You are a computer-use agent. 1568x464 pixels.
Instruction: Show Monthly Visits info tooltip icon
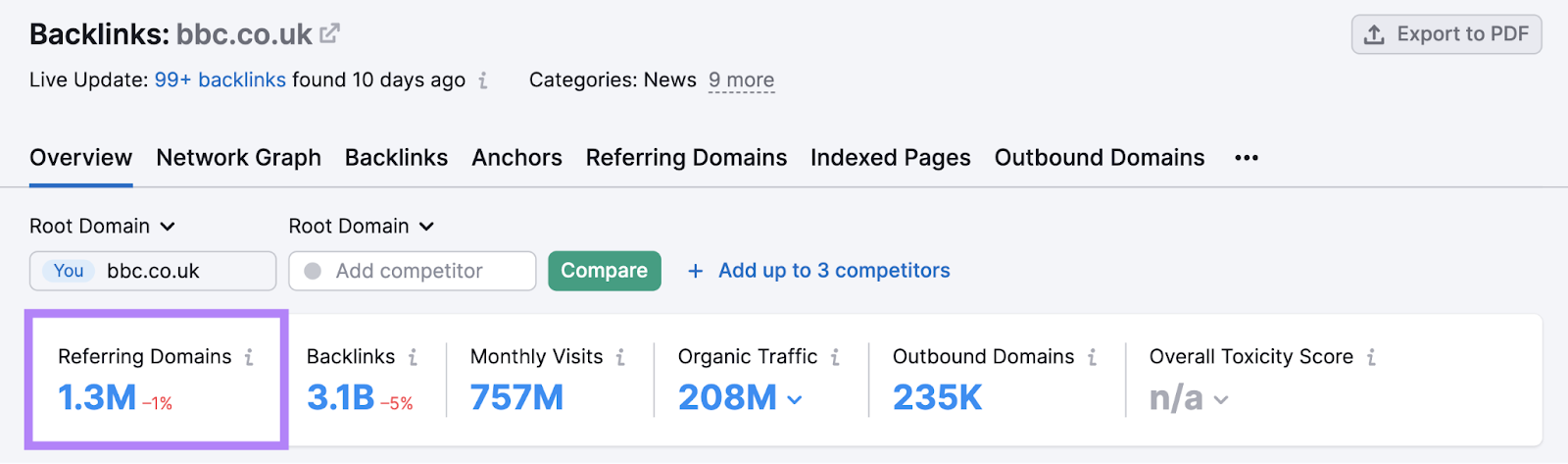pos(620,357)
